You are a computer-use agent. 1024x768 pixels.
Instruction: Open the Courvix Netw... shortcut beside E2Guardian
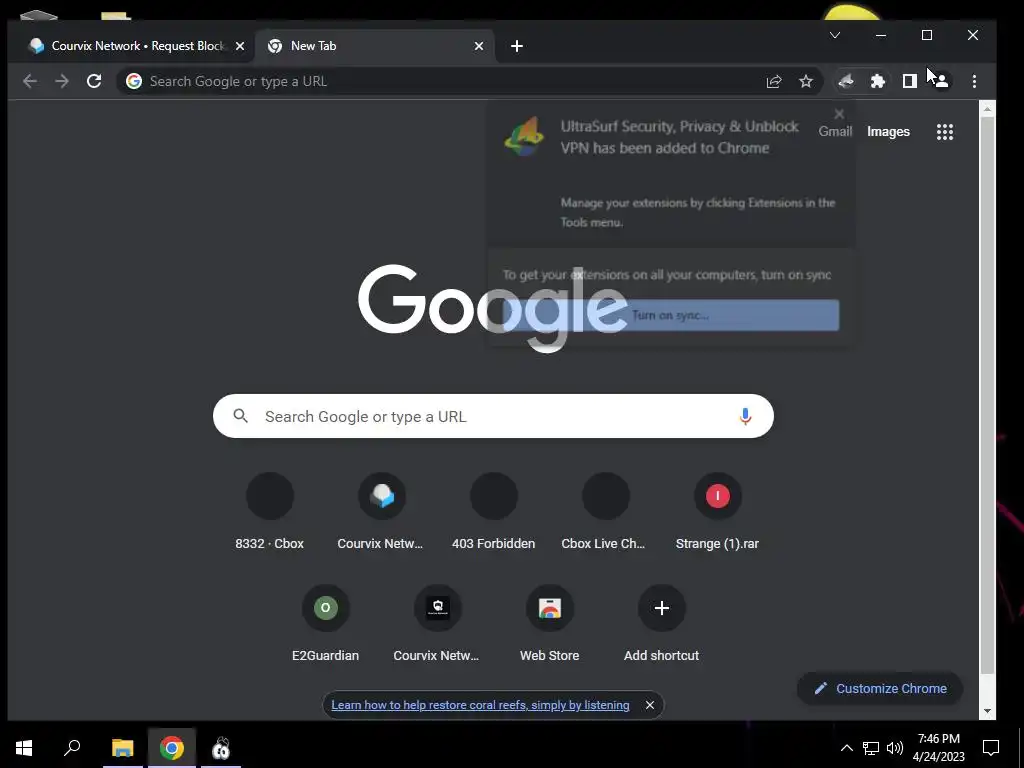pos(437,623)
